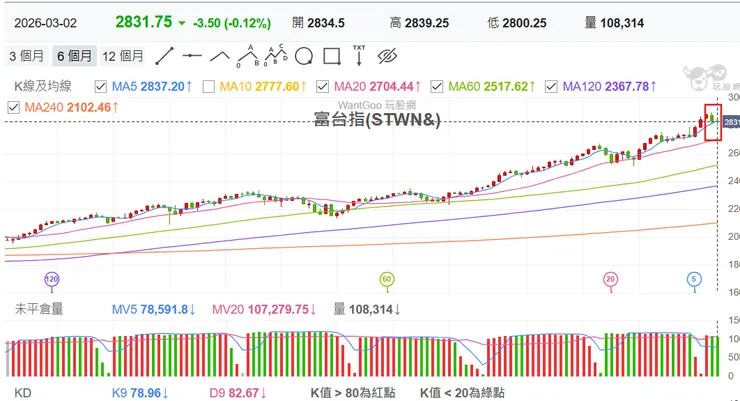Click the change -3.50 (-0.12%) text
Viewport: 740px width, 401px height.
232,23
